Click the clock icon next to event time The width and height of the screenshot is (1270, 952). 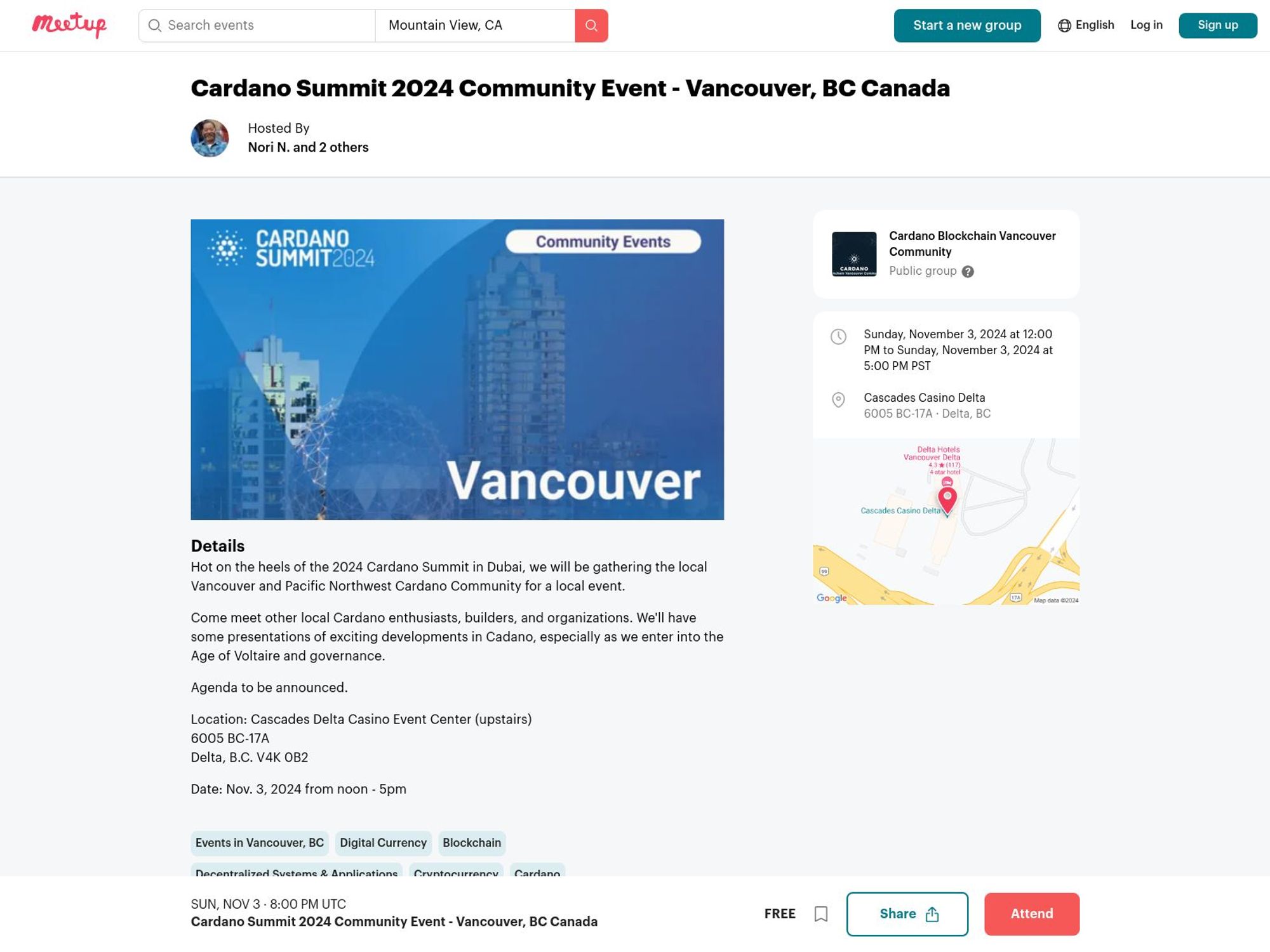click(x=839, y=336)
